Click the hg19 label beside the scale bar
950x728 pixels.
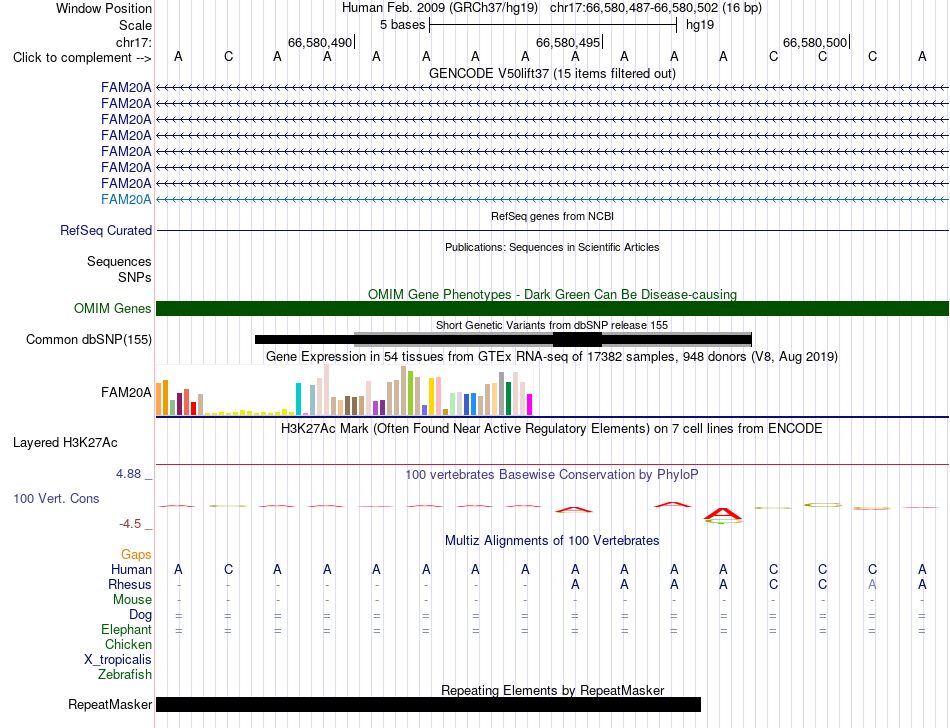[700, 25]
